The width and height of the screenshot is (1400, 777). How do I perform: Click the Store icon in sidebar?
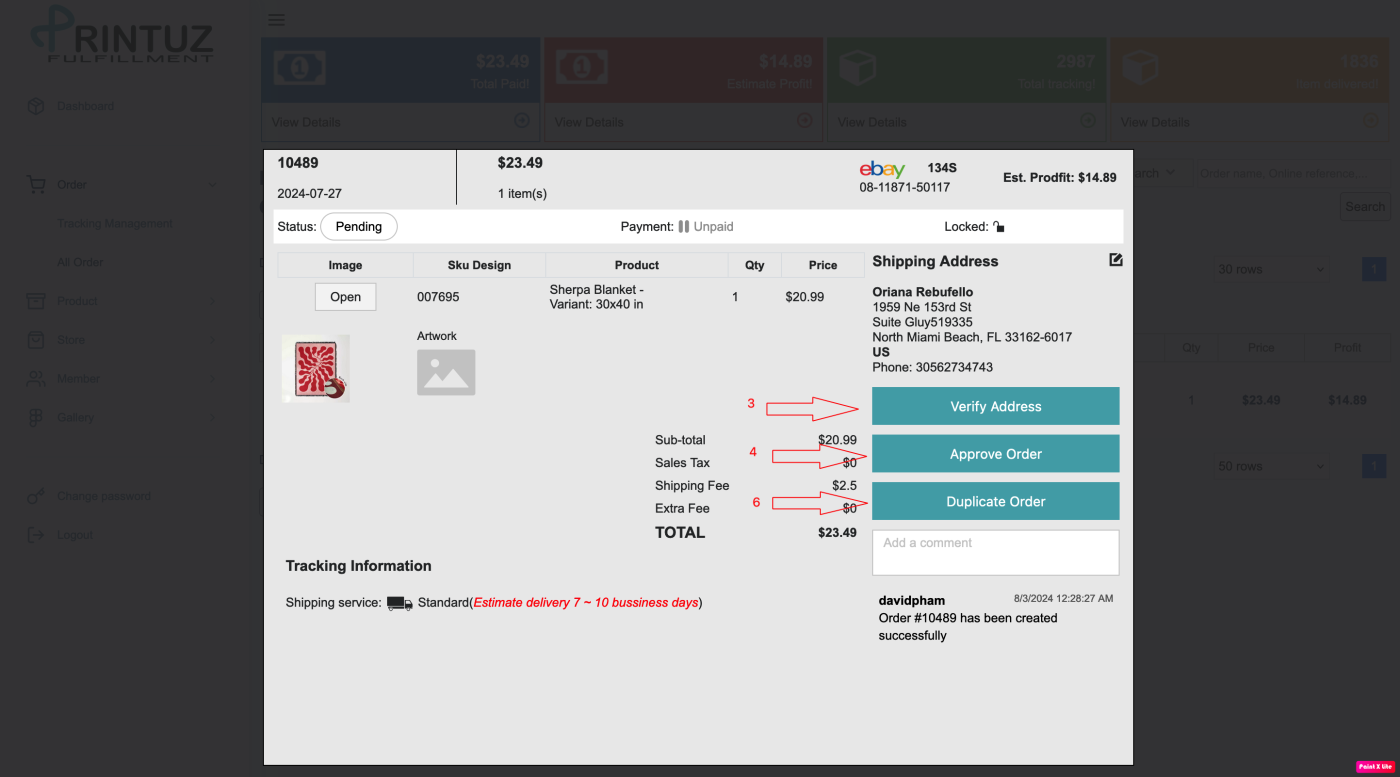coord(36,340)
